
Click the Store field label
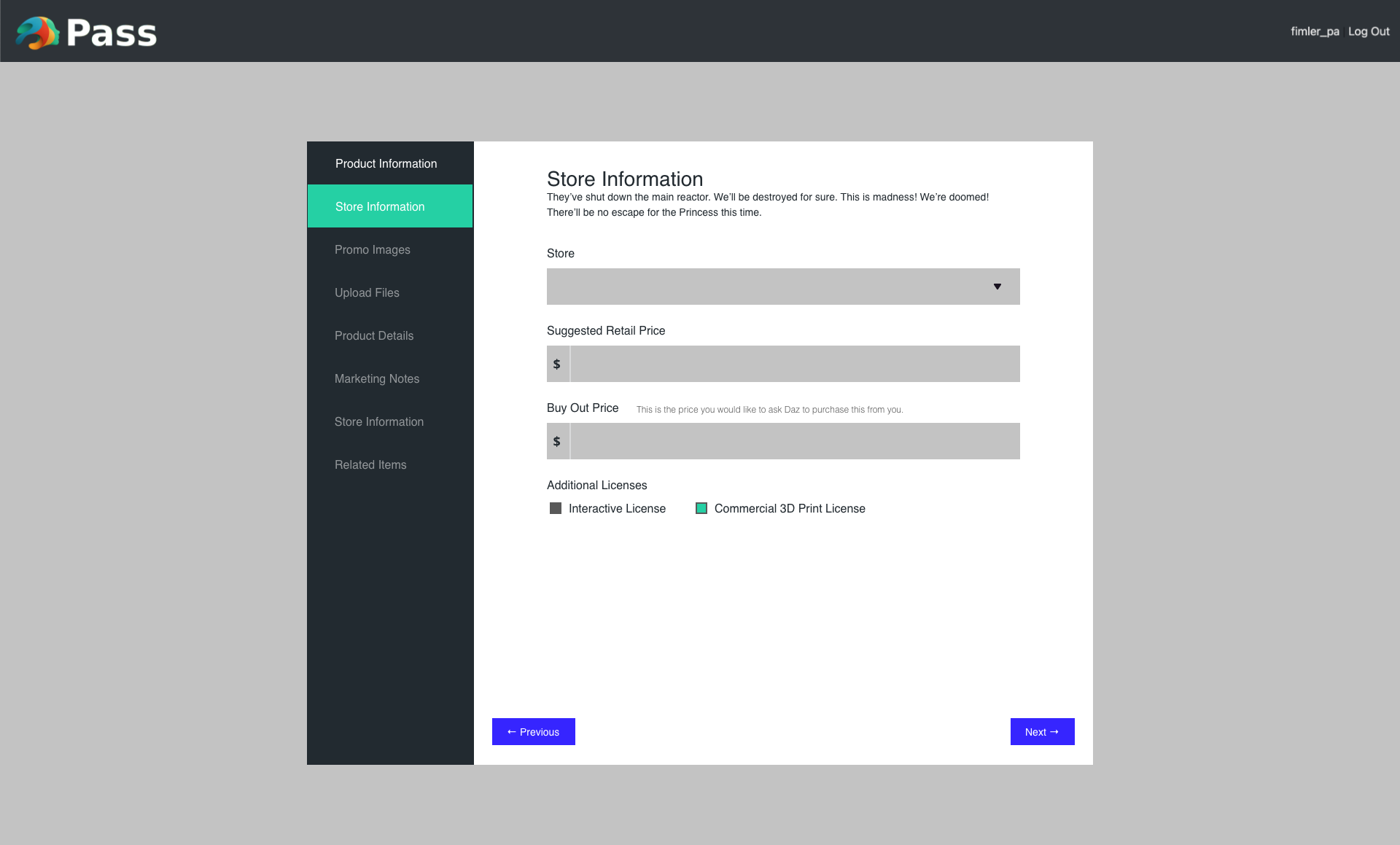560,253
